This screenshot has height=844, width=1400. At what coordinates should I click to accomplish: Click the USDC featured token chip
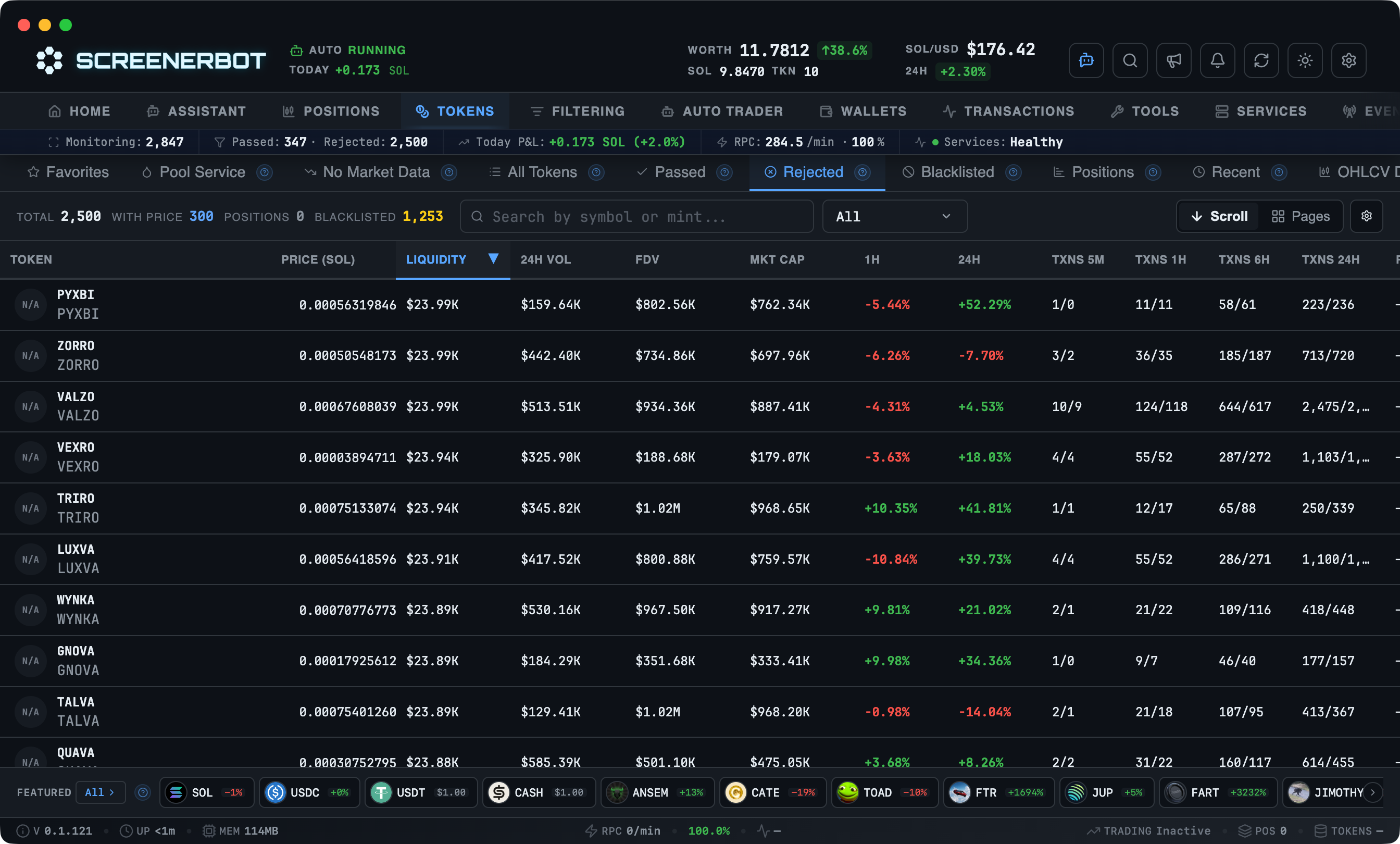pos(309,792)
